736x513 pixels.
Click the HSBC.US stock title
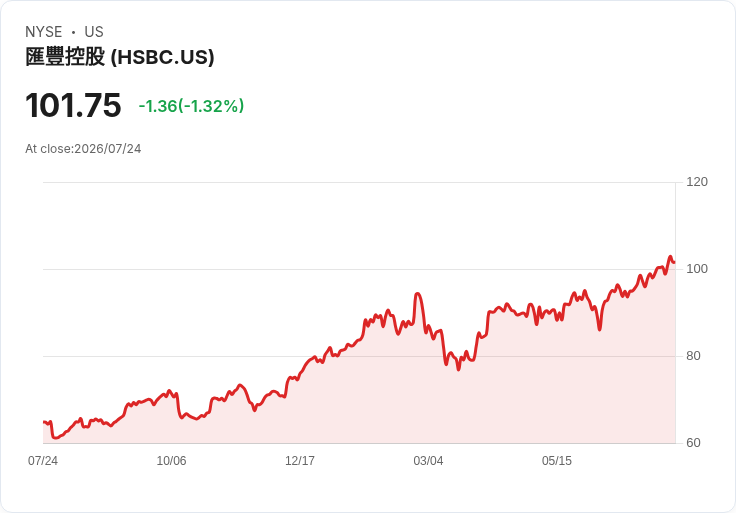coord(120,57)
